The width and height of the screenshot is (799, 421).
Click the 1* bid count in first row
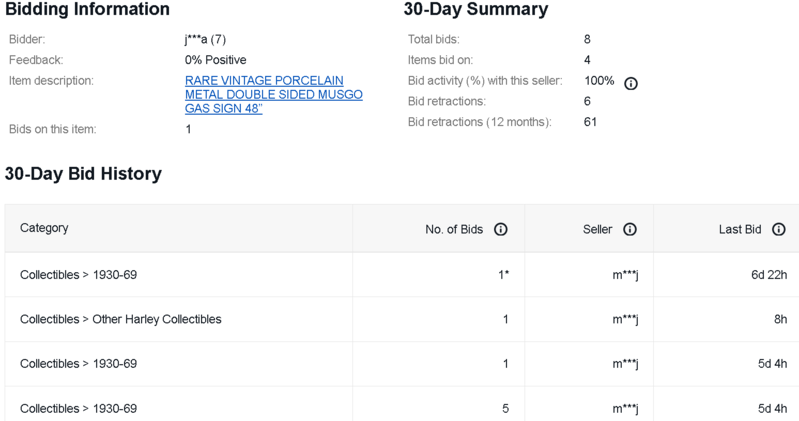pos(503,275)
